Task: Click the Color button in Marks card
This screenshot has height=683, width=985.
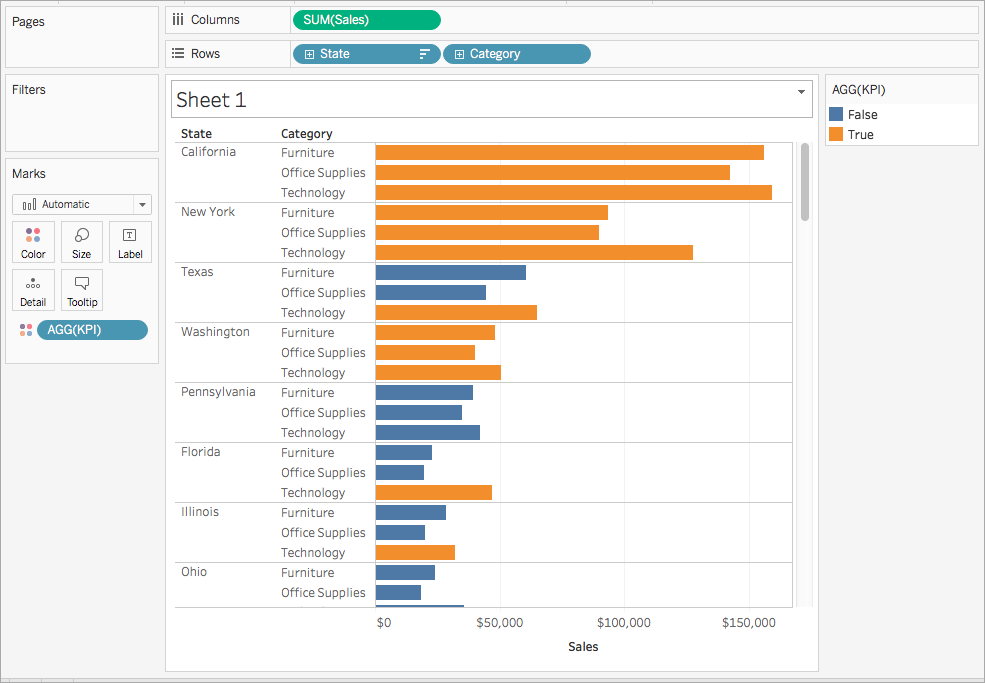Action: click(33, 242)
